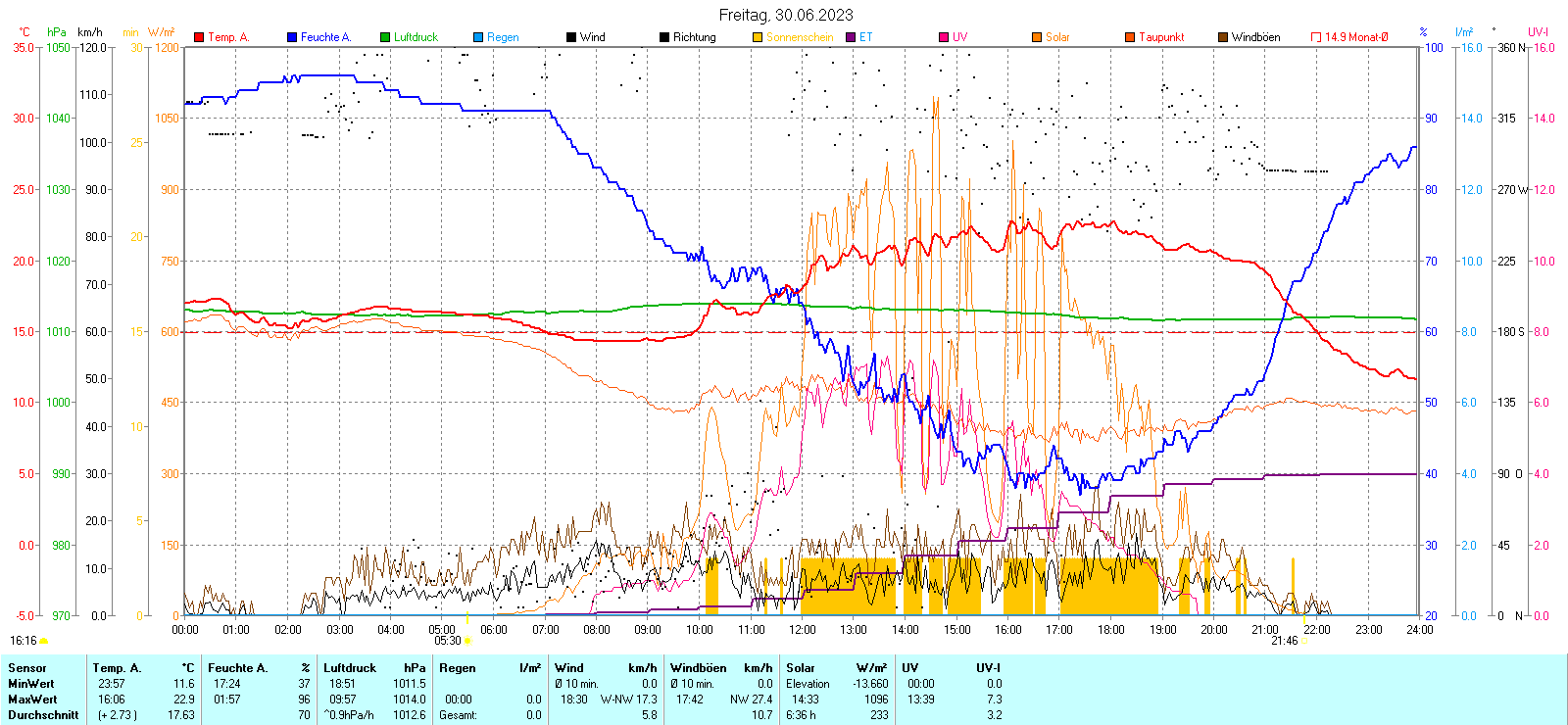Toggle the orange Solar legend box

1037,37
